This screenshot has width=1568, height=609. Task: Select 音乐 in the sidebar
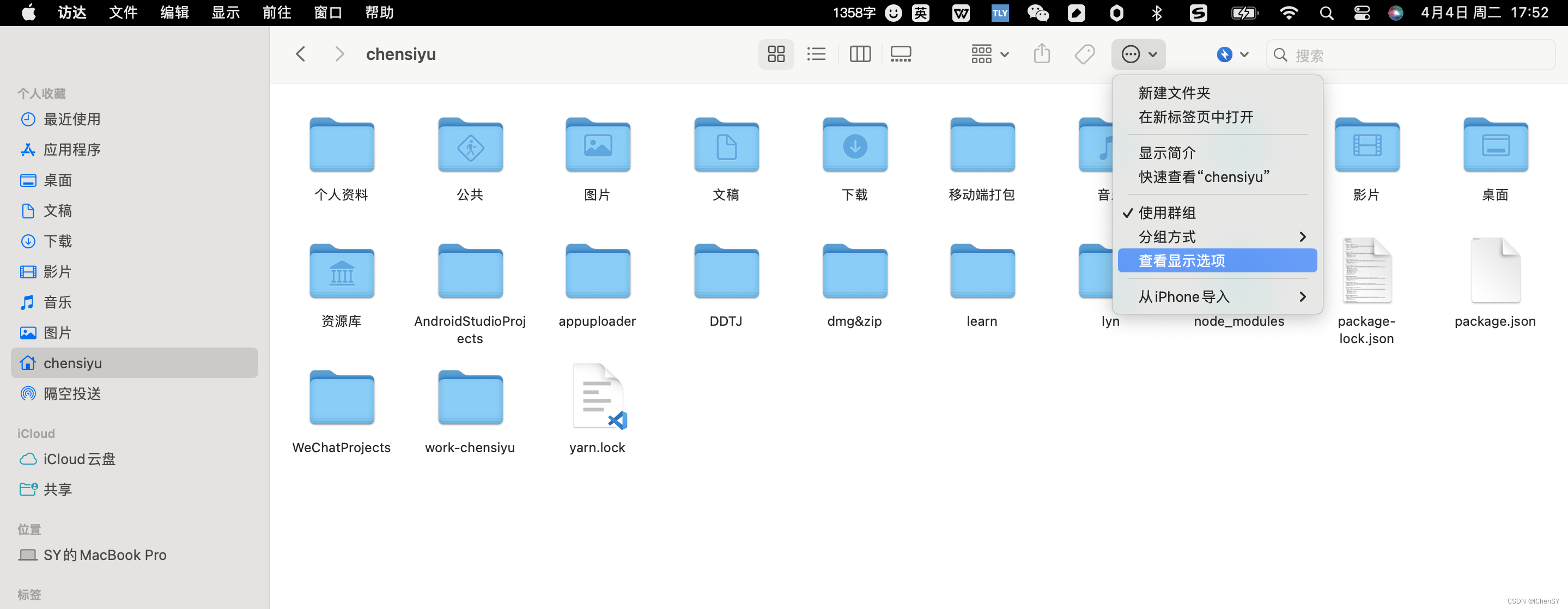pos(134,302)
